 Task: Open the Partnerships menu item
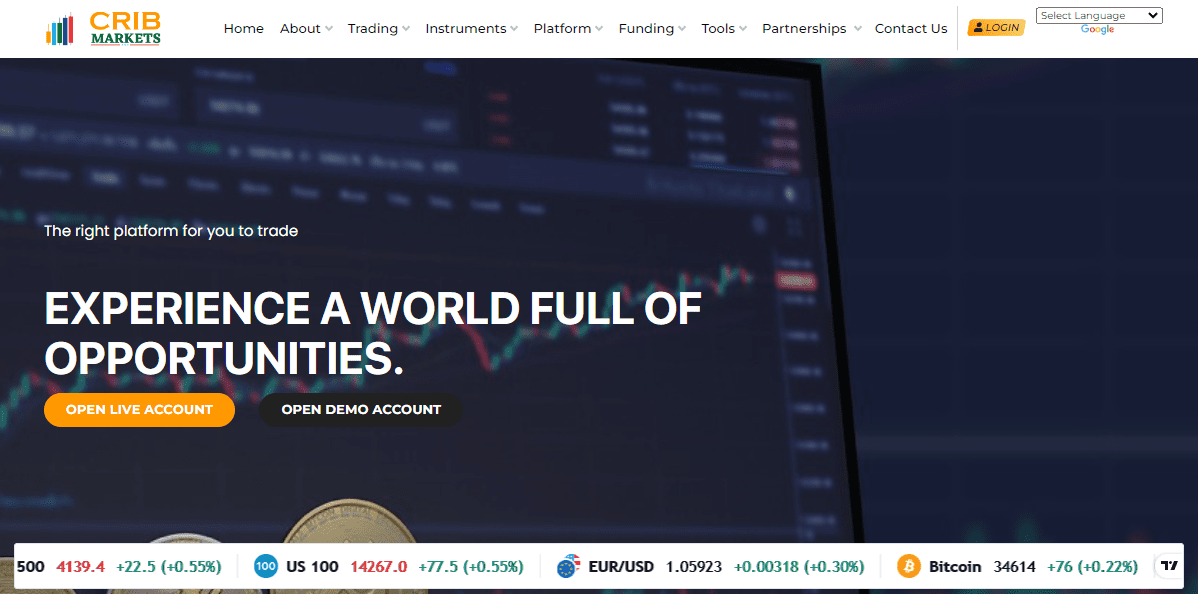point(805,28)
